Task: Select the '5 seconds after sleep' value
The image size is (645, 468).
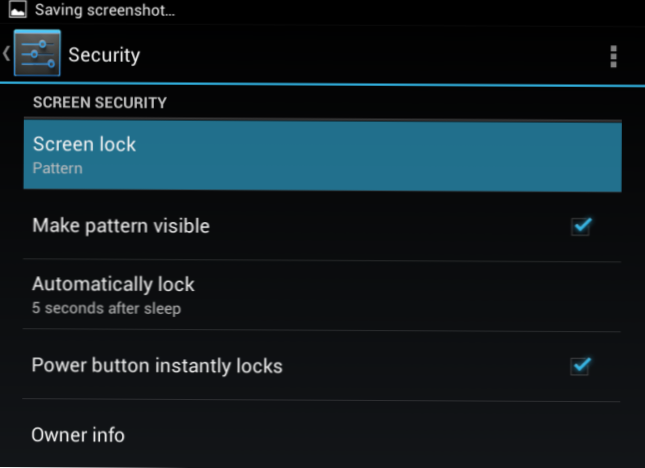Action: 106,308
